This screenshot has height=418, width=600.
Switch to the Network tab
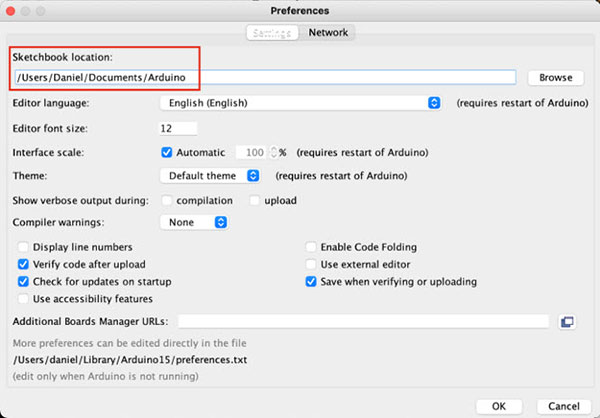pos(328,32)
